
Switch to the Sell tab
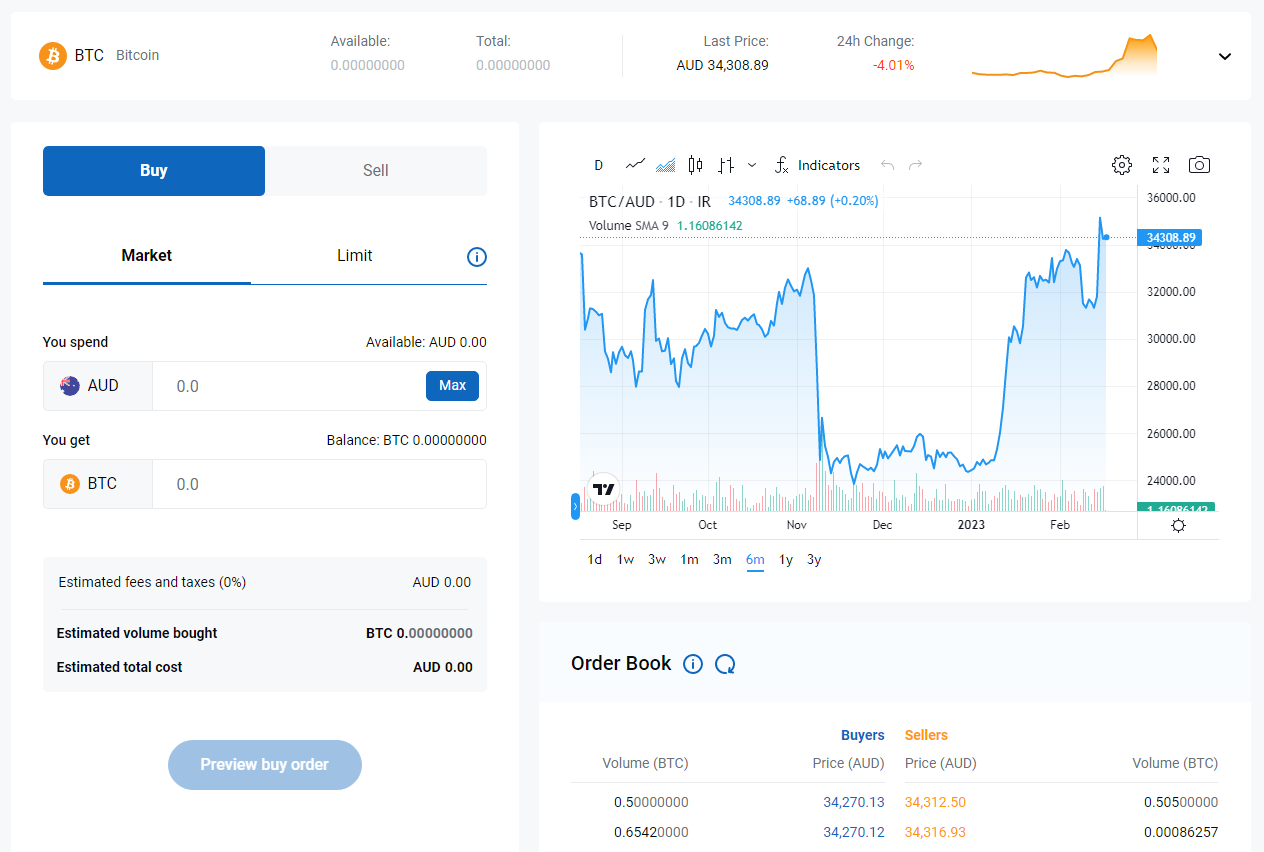pos(376,171)
